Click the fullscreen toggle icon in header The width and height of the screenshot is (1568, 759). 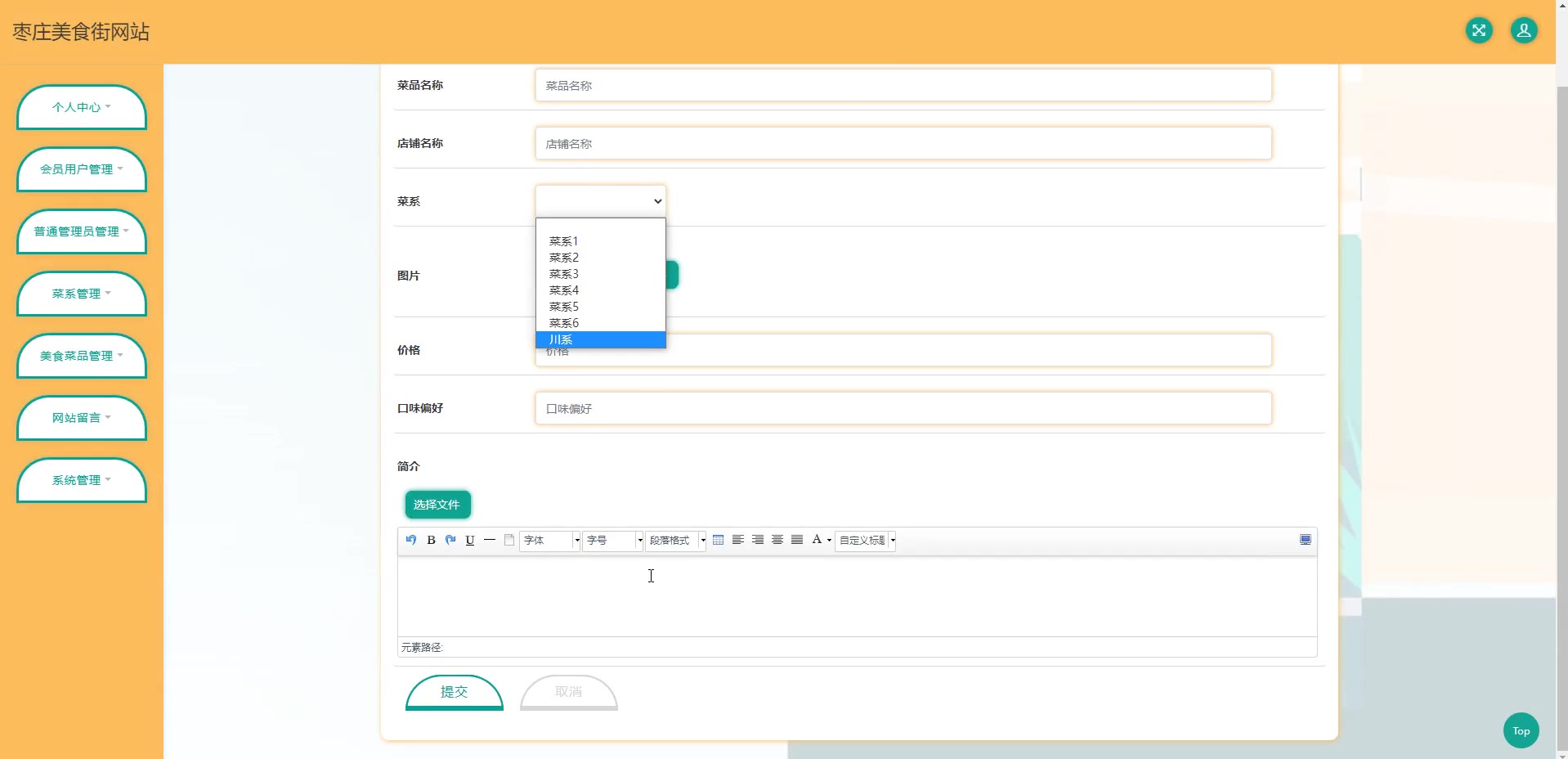click(1478, 31)
